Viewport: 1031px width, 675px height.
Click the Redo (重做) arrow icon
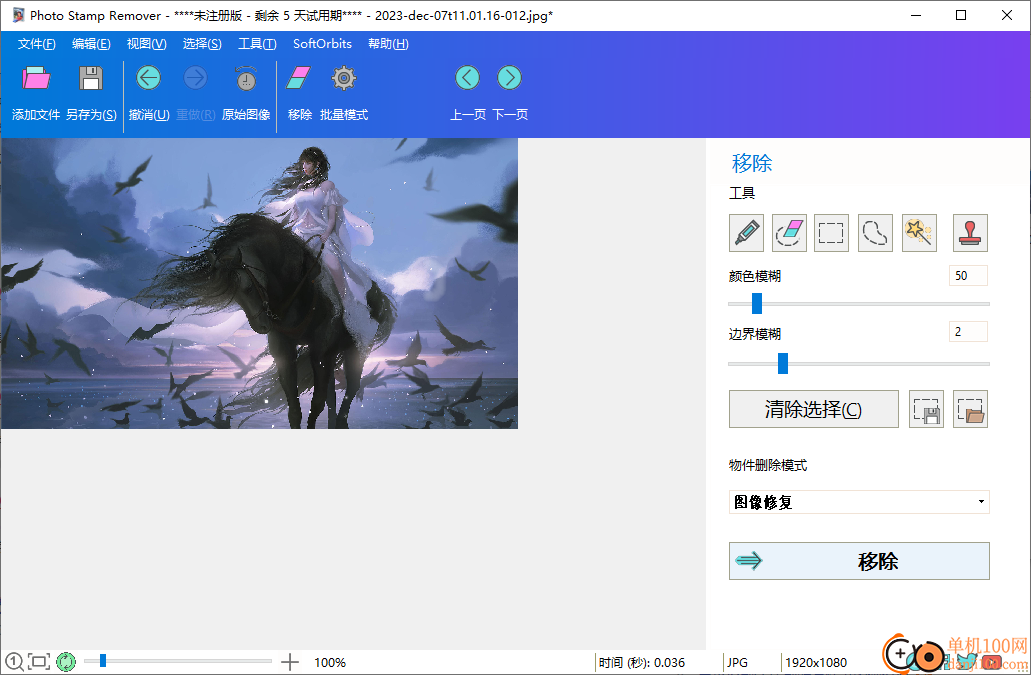195,78
